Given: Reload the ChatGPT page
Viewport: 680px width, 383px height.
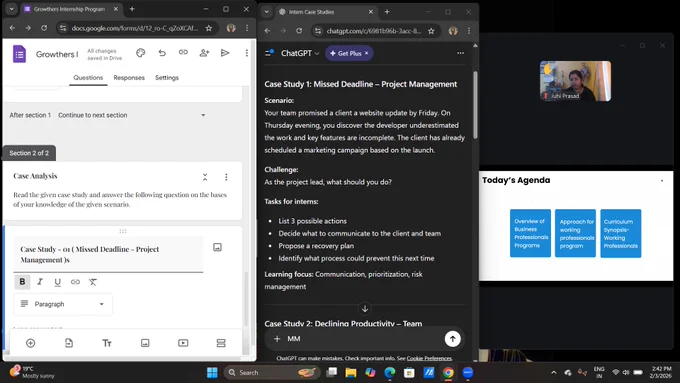Looking at the screenshot, I should (x=299, y=31).
